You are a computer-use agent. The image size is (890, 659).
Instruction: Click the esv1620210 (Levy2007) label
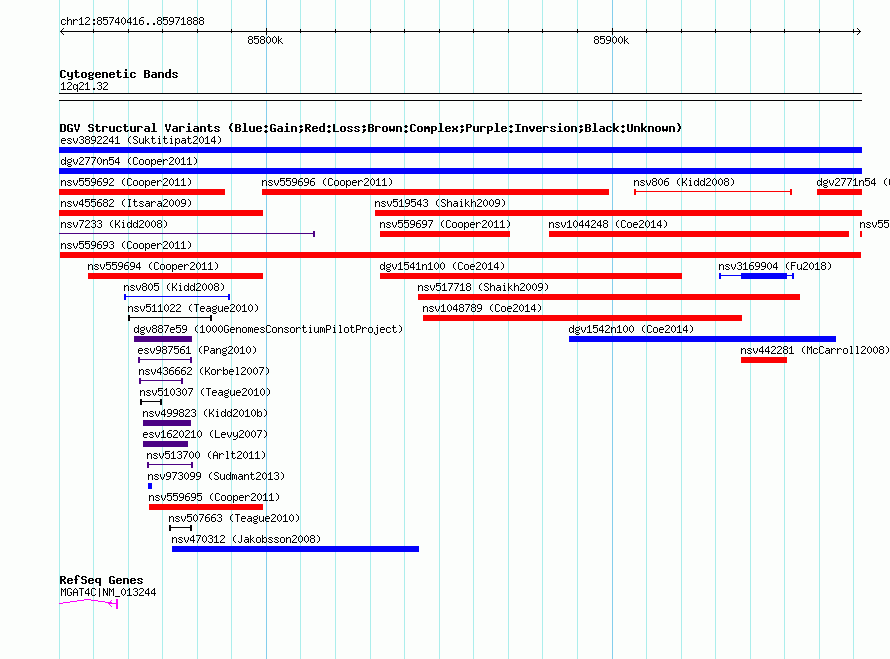coord(205,434)
